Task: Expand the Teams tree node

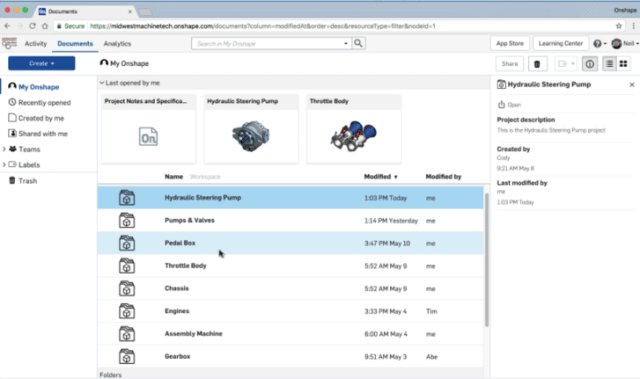Action: [4, 149]
